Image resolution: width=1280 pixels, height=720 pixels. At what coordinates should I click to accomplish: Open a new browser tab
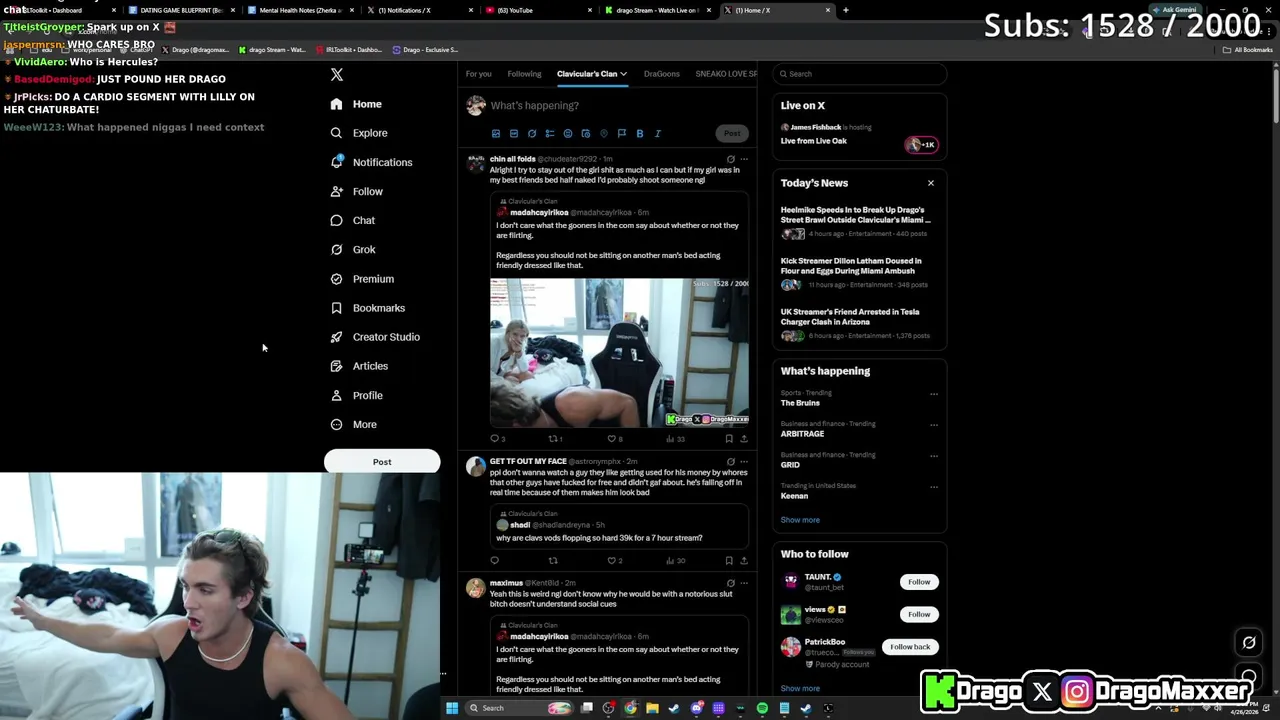[x=846, y=10]
